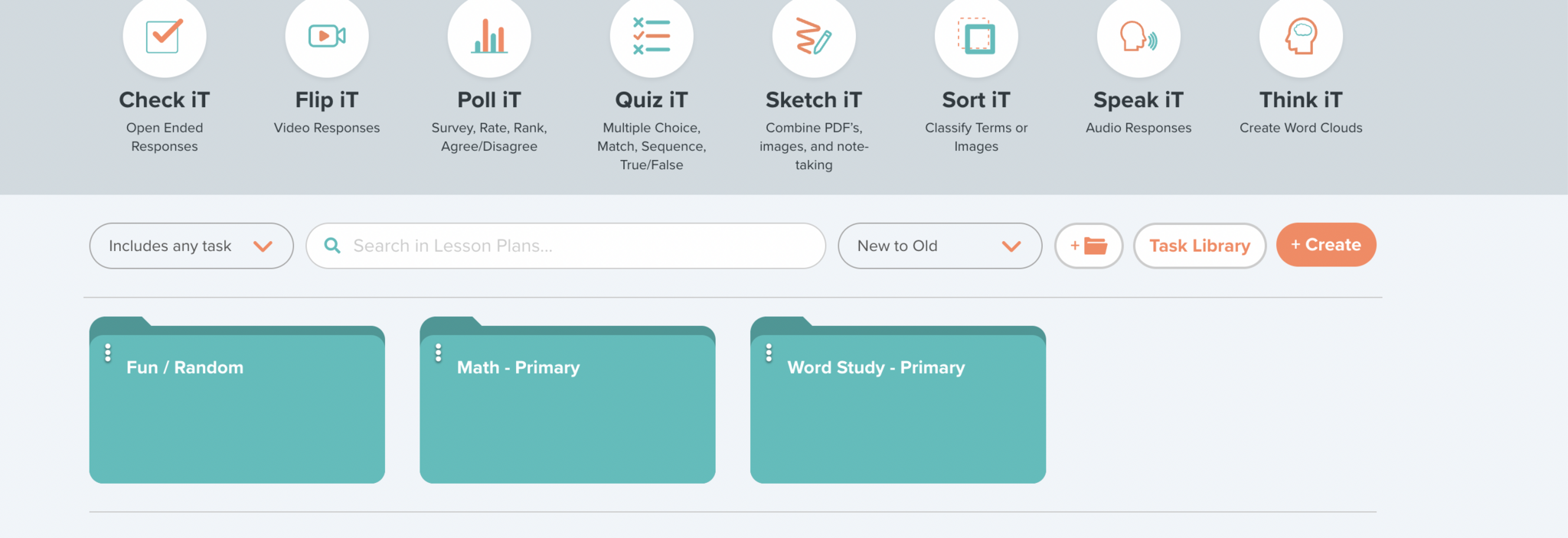
Task: Click the Task Library button
Action: tap(1199, 246)
